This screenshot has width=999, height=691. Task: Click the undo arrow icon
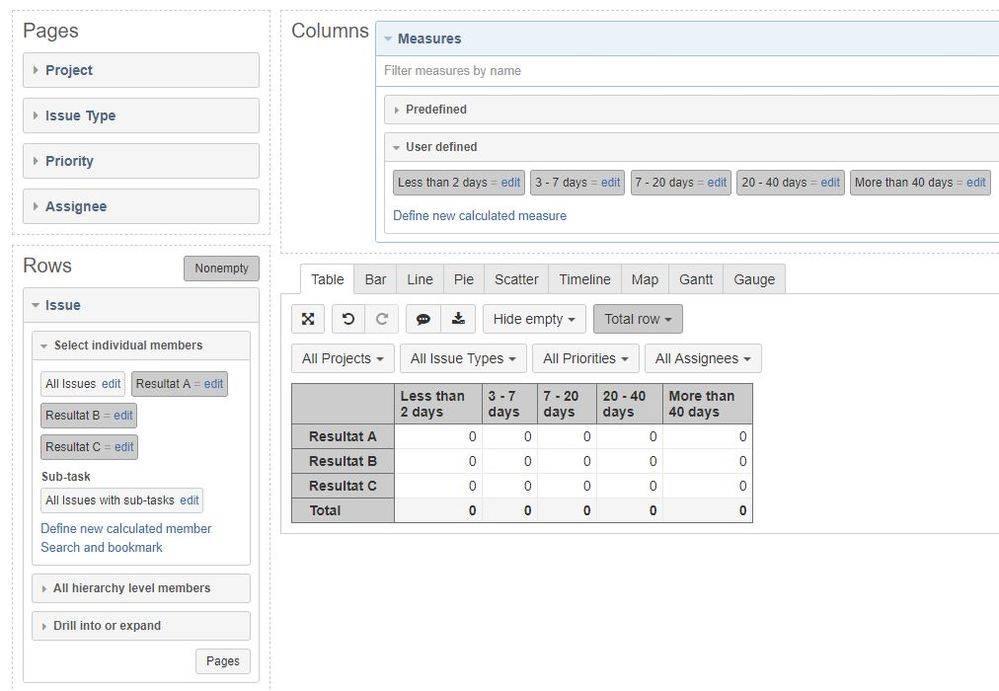pos(348,319)
